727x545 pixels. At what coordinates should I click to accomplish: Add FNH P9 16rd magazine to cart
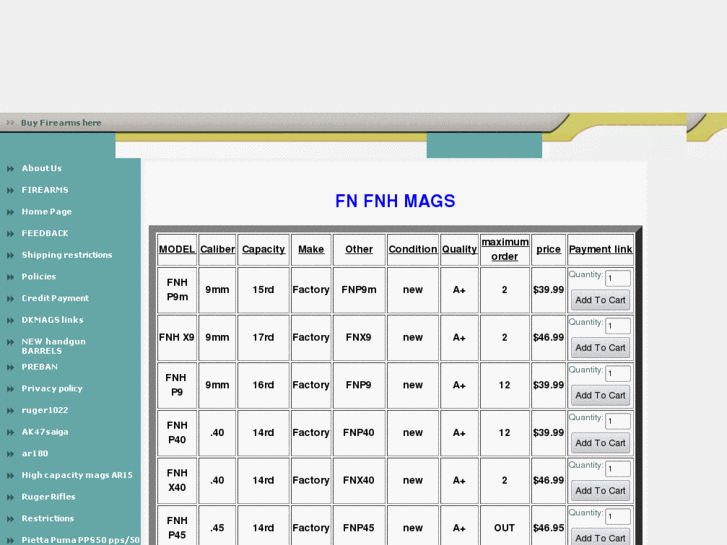(x=600, y=396)
